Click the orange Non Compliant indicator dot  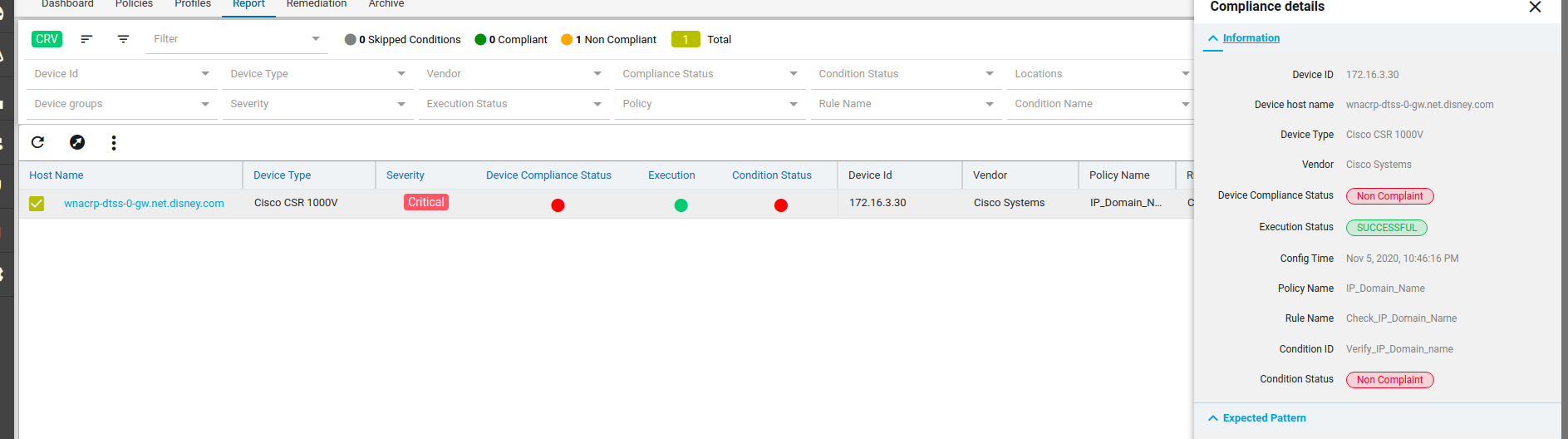pyautogui.click(x=567, y=39)
